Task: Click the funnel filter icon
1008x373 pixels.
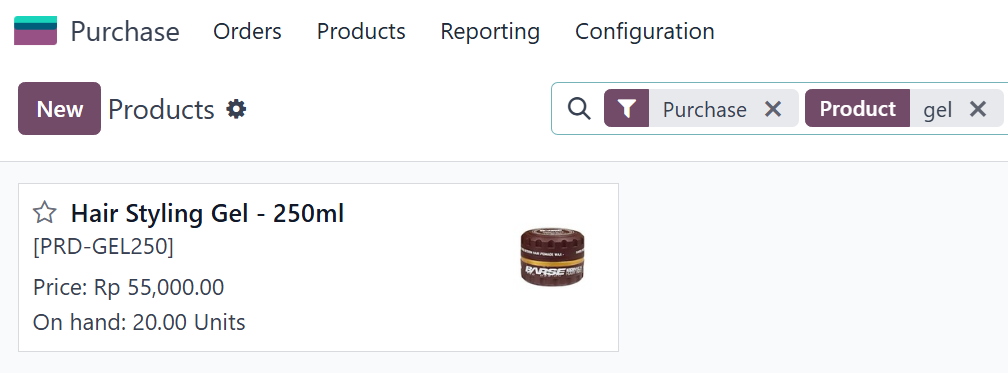Action: coord(627,109)
